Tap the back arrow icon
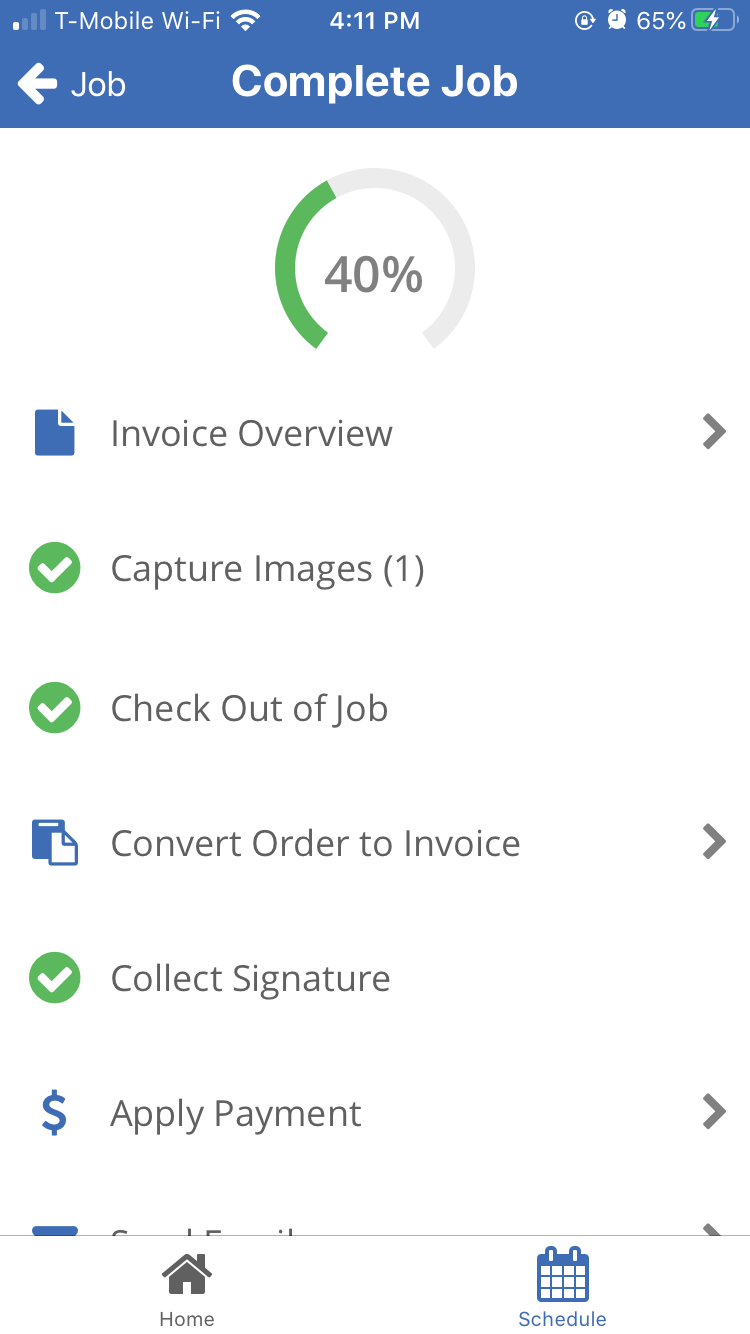The image size is (750, 1334). 38,84
